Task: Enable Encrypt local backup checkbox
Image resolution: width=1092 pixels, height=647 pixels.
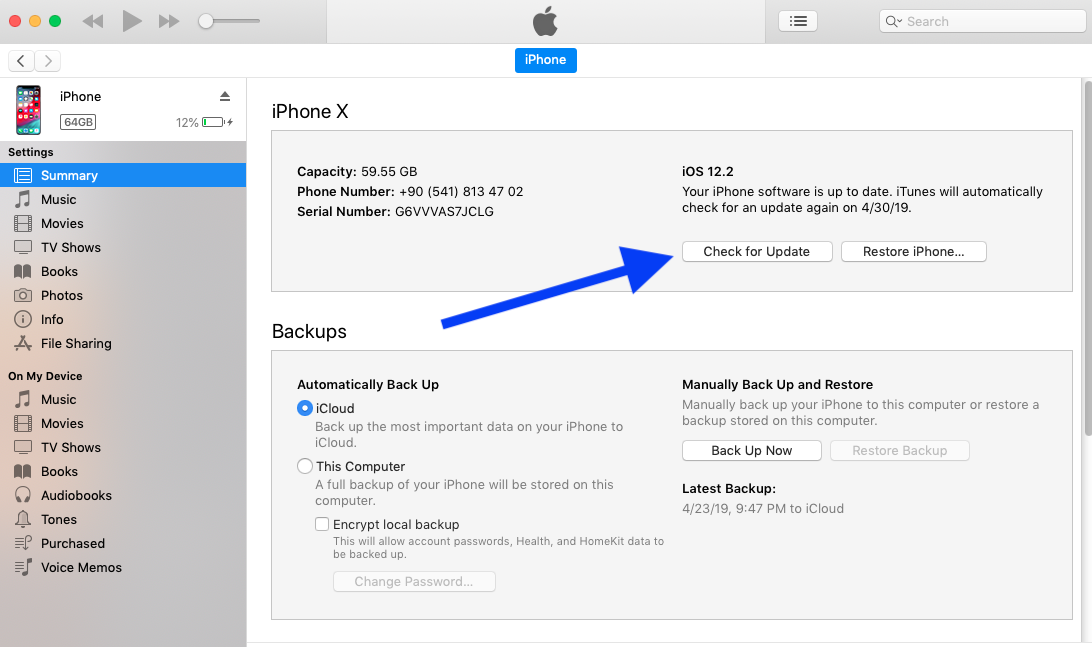Action: pyautogui.click(x=322, y=524)
